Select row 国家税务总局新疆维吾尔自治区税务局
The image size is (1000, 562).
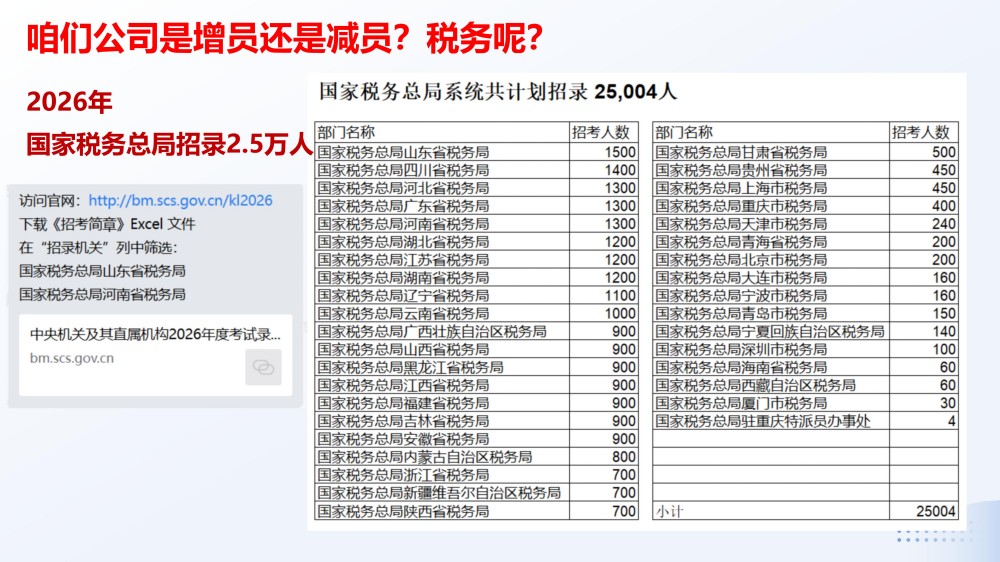pos(476,492)
